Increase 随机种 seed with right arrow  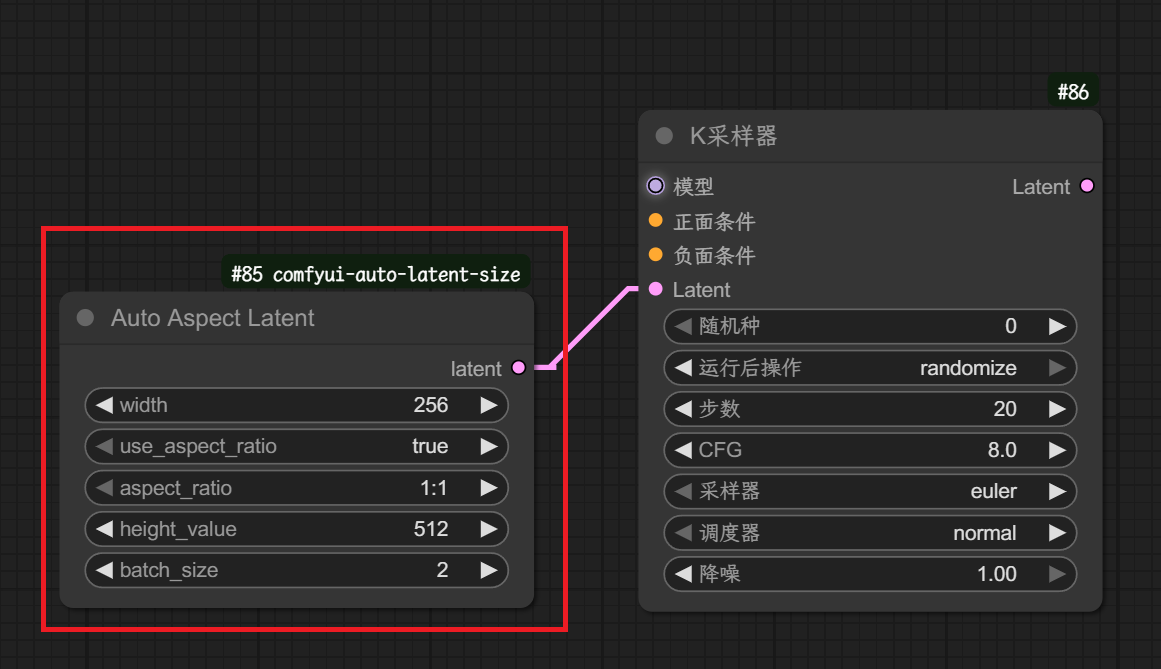pos(1057,326)
